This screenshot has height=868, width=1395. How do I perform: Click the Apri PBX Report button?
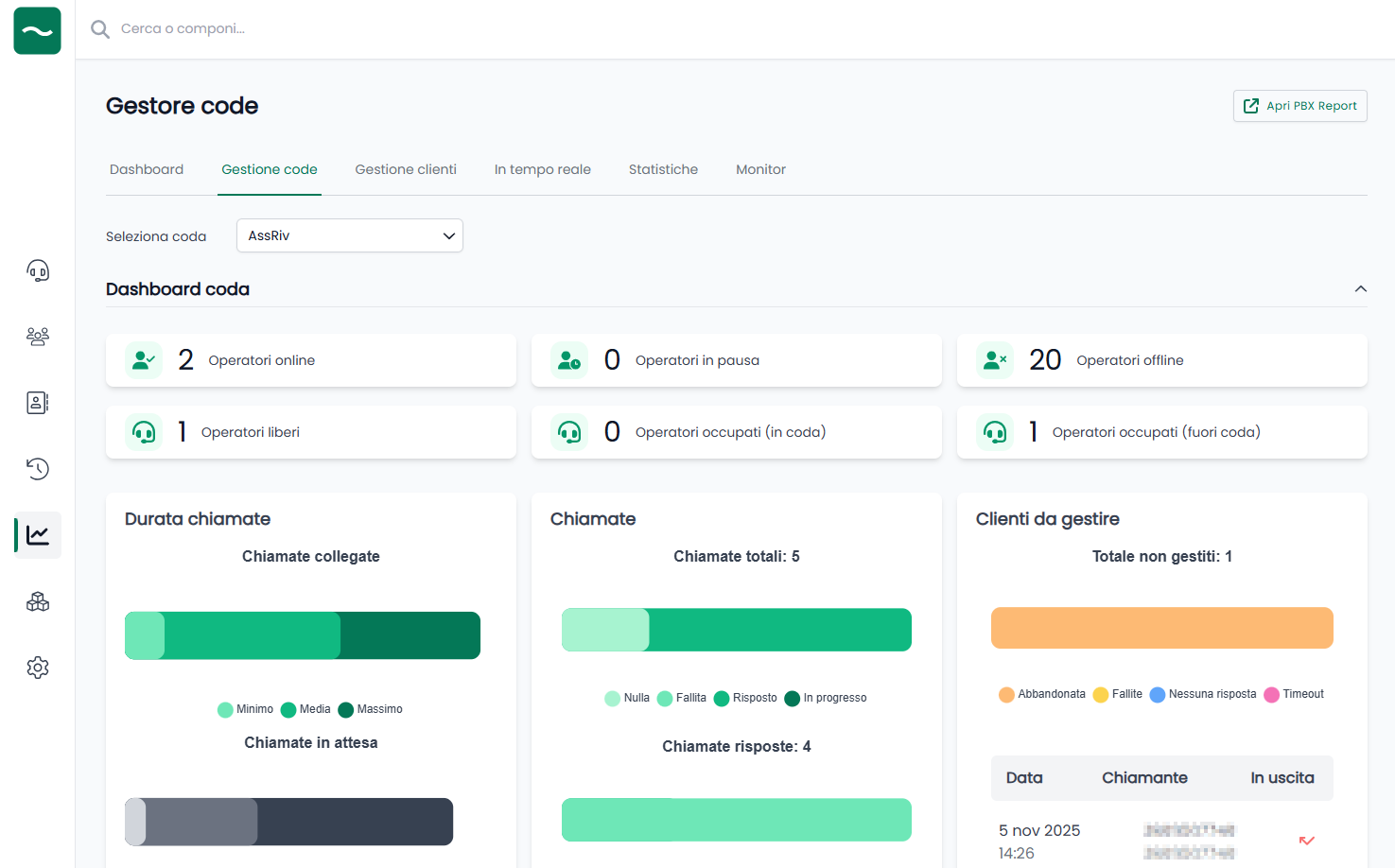point(1299,106)
